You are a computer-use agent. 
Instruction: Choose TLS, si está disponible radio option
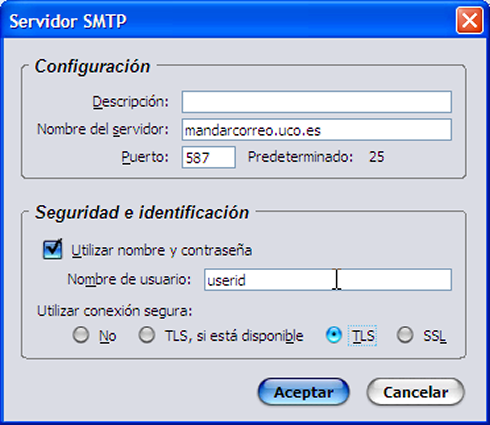point(147,335)
